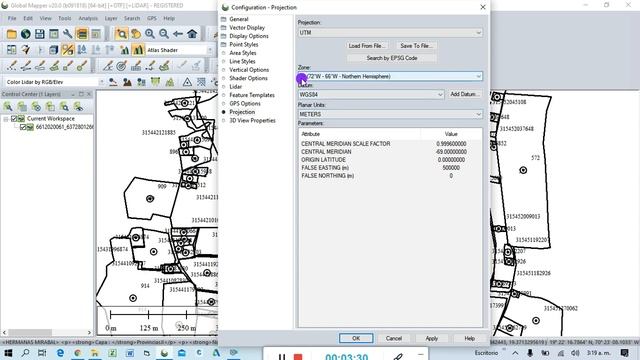Click Save To File button

[416, 46]
